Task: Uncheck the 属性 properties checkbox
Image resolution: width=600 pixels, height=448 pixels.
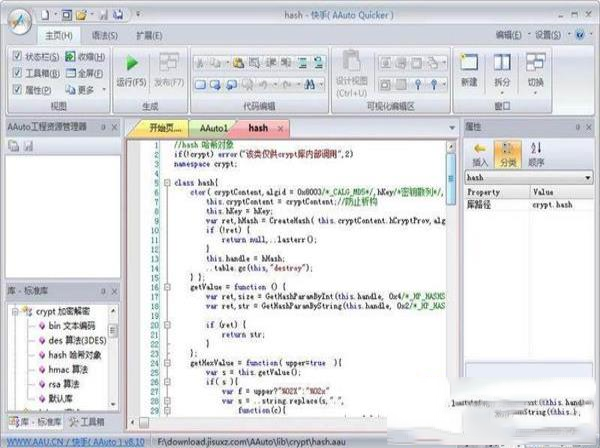Action: click(x=17, y=90)
